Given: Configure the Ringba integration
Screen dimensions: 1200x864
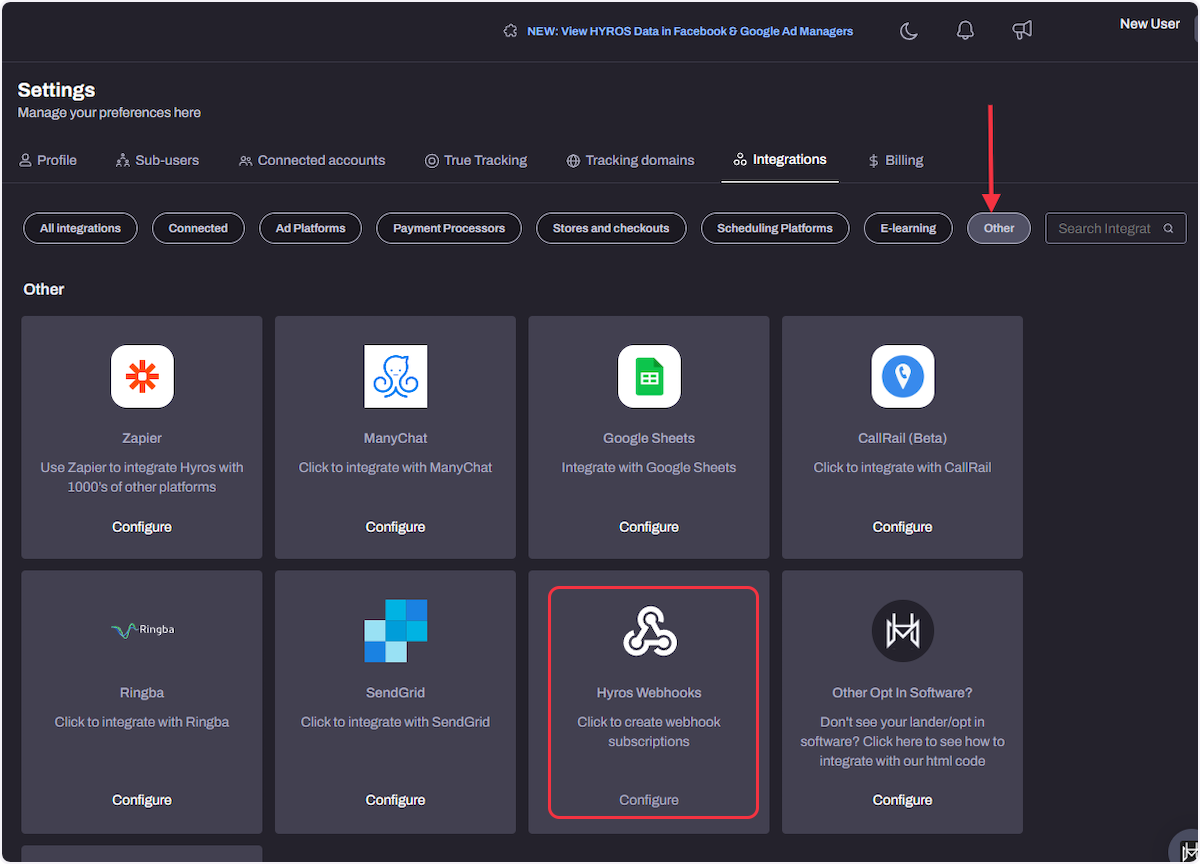Looking at the screenshot, I should point(142,800).
